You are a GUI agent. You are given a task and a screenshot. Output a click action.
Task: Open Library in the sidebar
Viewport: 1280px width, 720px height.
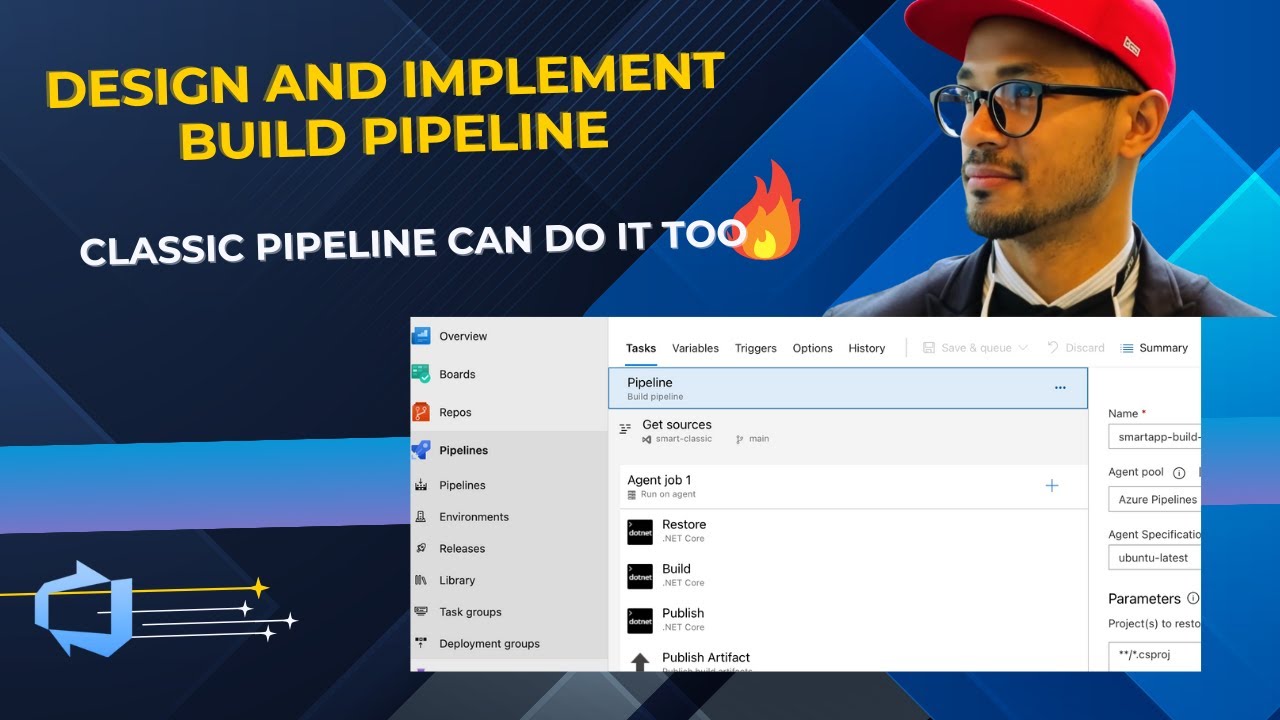457,580
